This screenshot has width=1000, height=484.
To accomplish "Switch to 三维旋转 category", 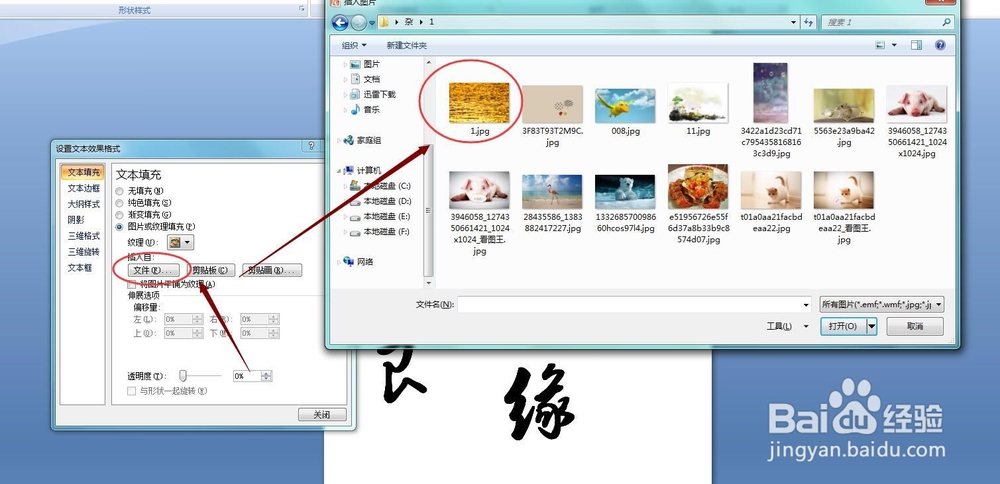I will [x=84, y=252].
